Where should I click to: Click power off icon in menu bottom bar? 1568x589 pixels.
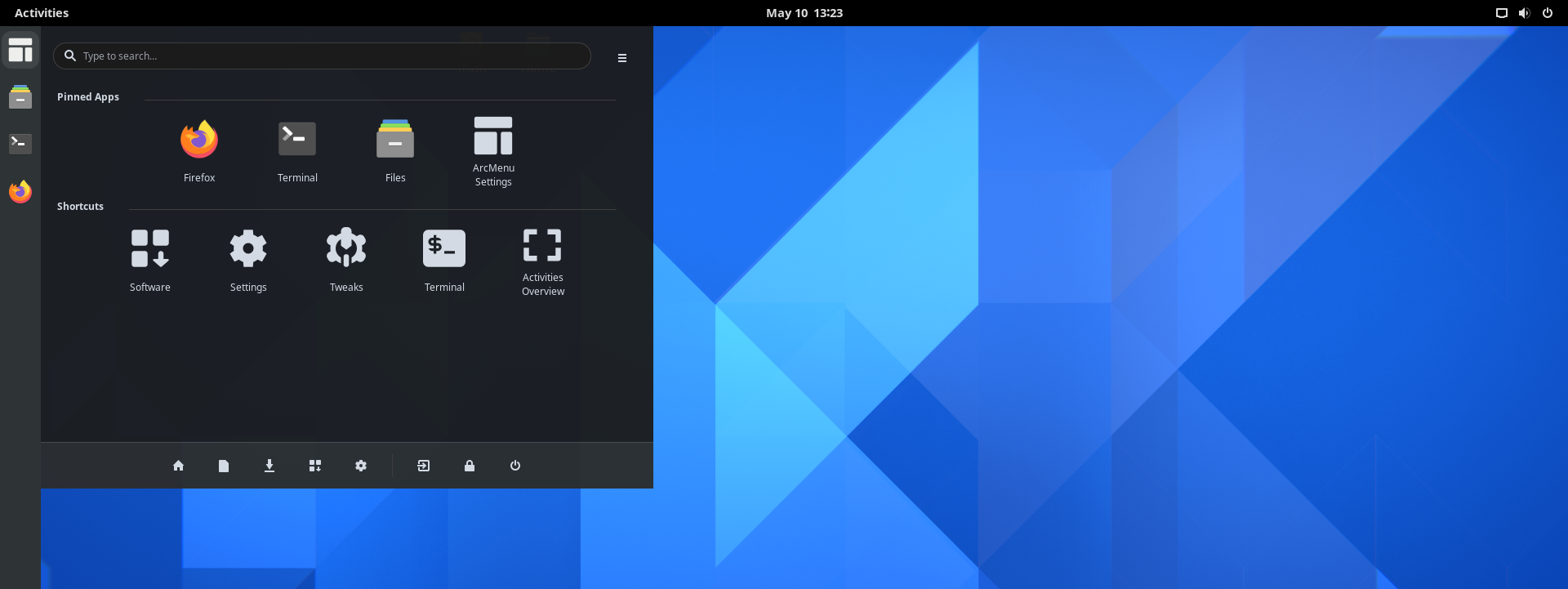[x=515, y=466]
